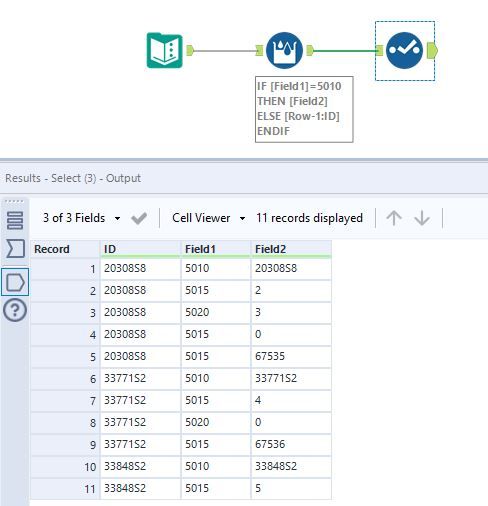Click Field1 cell '5015' in record 11
The height and width of the screenshot is (506, 488).
[216, 489]
